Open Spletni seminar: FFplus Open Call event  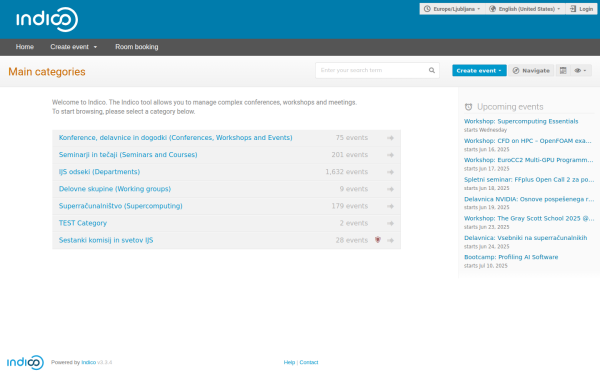tap(529, 179)
